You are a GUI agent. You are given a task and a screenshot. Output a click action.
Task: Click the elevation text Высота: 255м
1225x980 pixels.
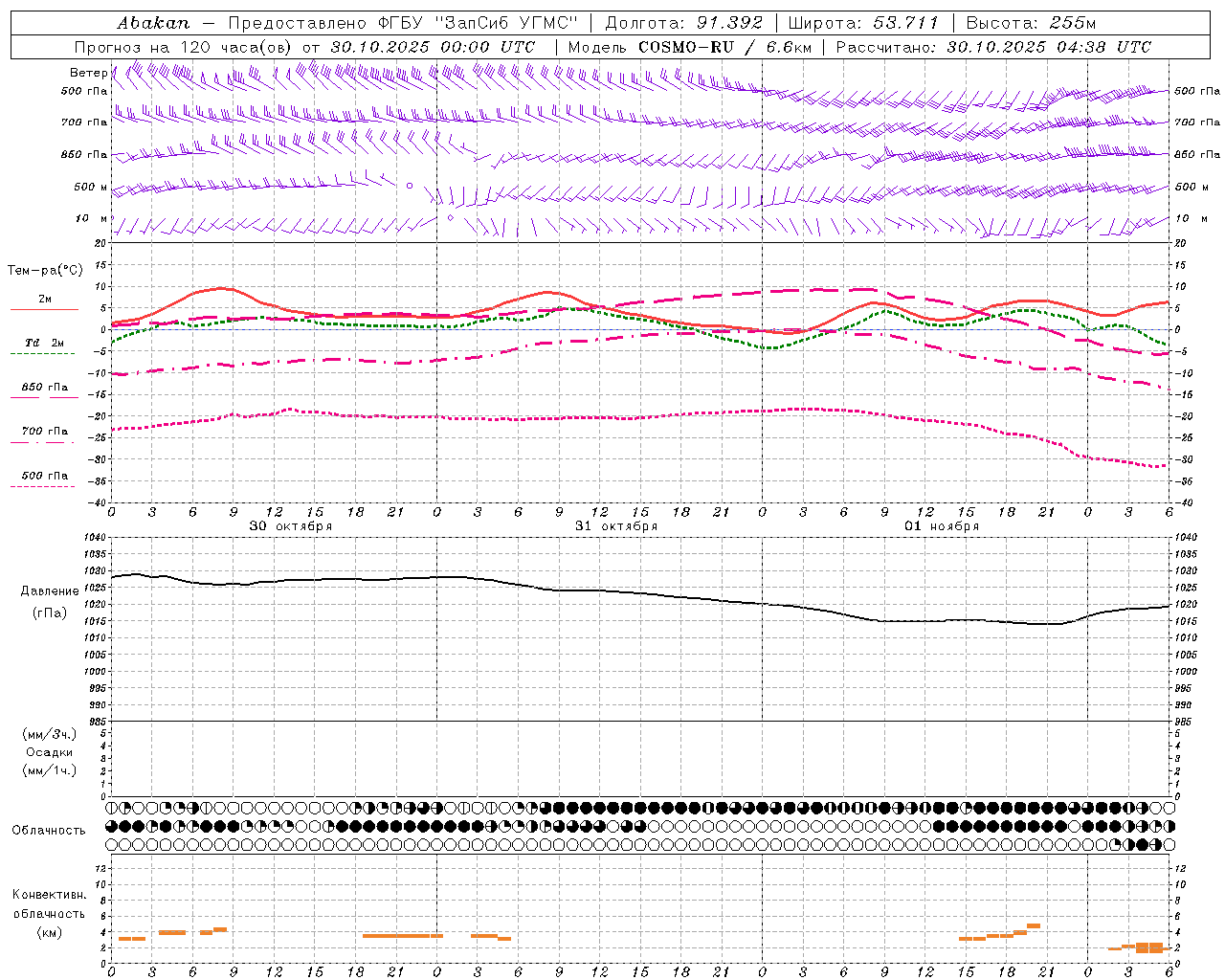point(1031,23)
